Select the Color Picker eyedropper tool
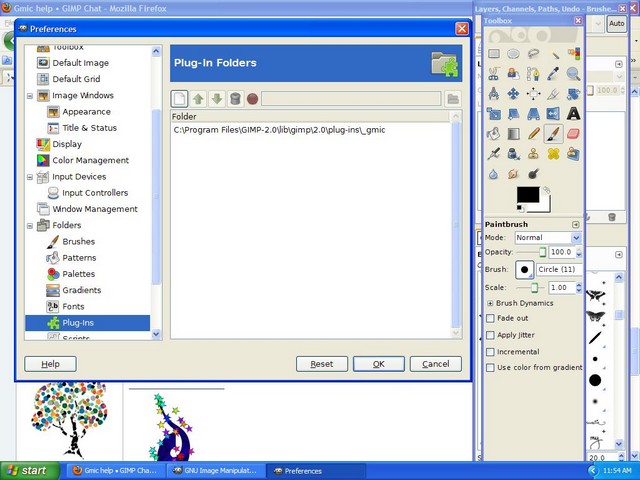Image resolution: width=640 pixels, height=480 pixels. (x=553, y=74)
